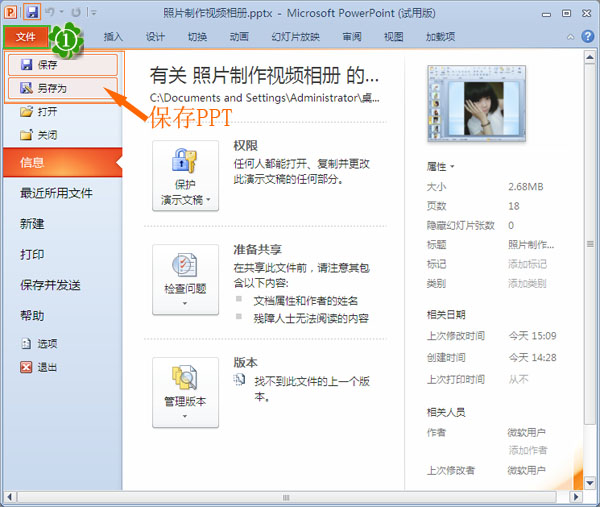The image size is (600, 507).
Task: Open the 文件 tab
Action: (x=26, y=37)
